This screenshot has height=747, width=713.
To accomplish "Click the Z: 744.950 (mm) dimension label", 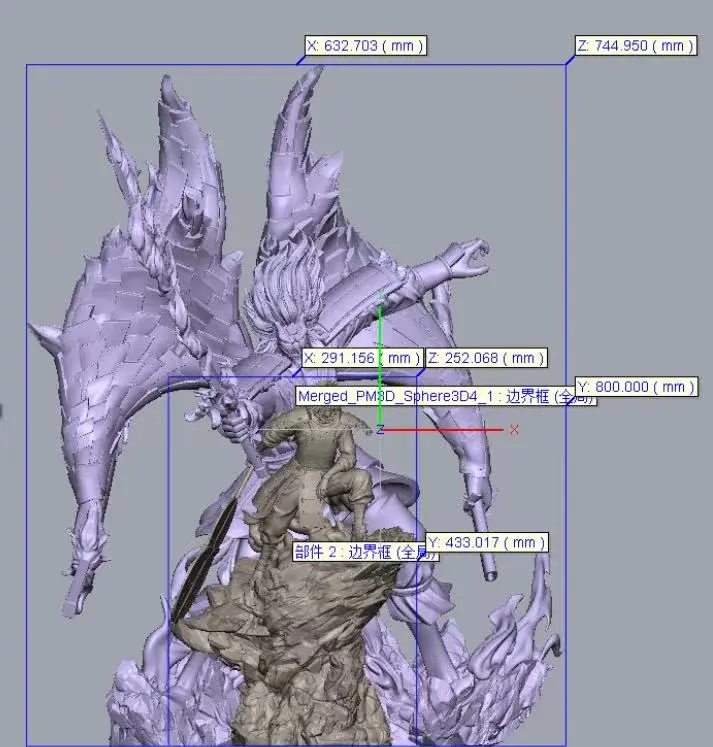I will click(636, 46).
